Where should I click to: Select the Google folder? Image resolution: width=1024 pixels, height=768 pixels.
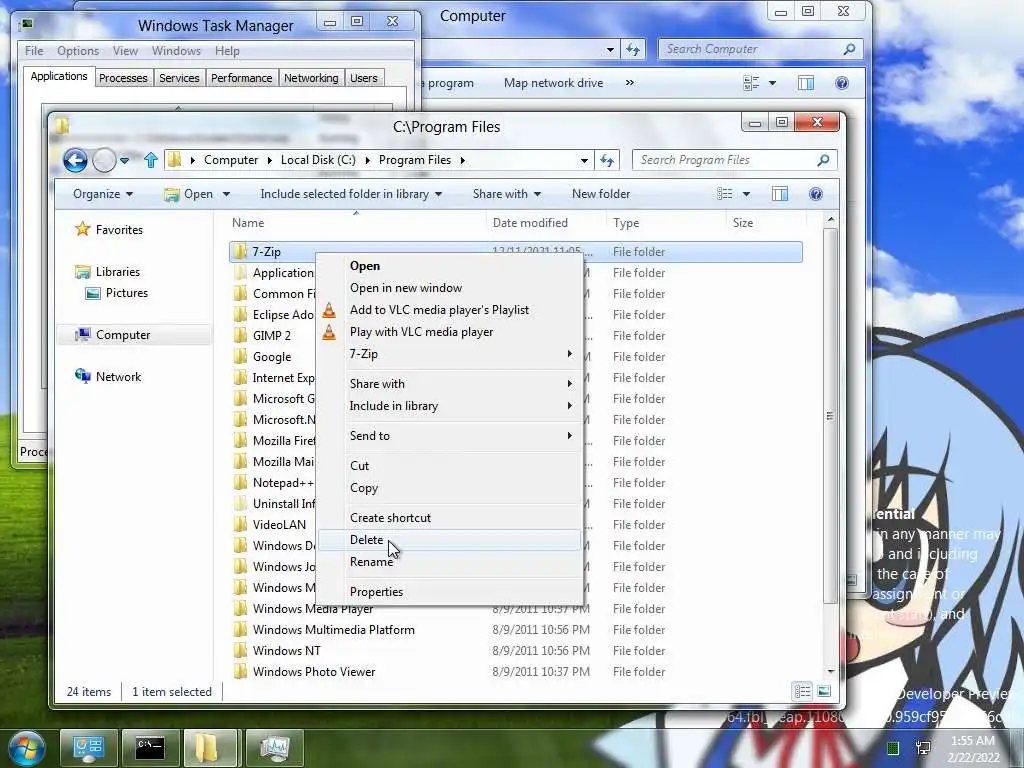272,357
